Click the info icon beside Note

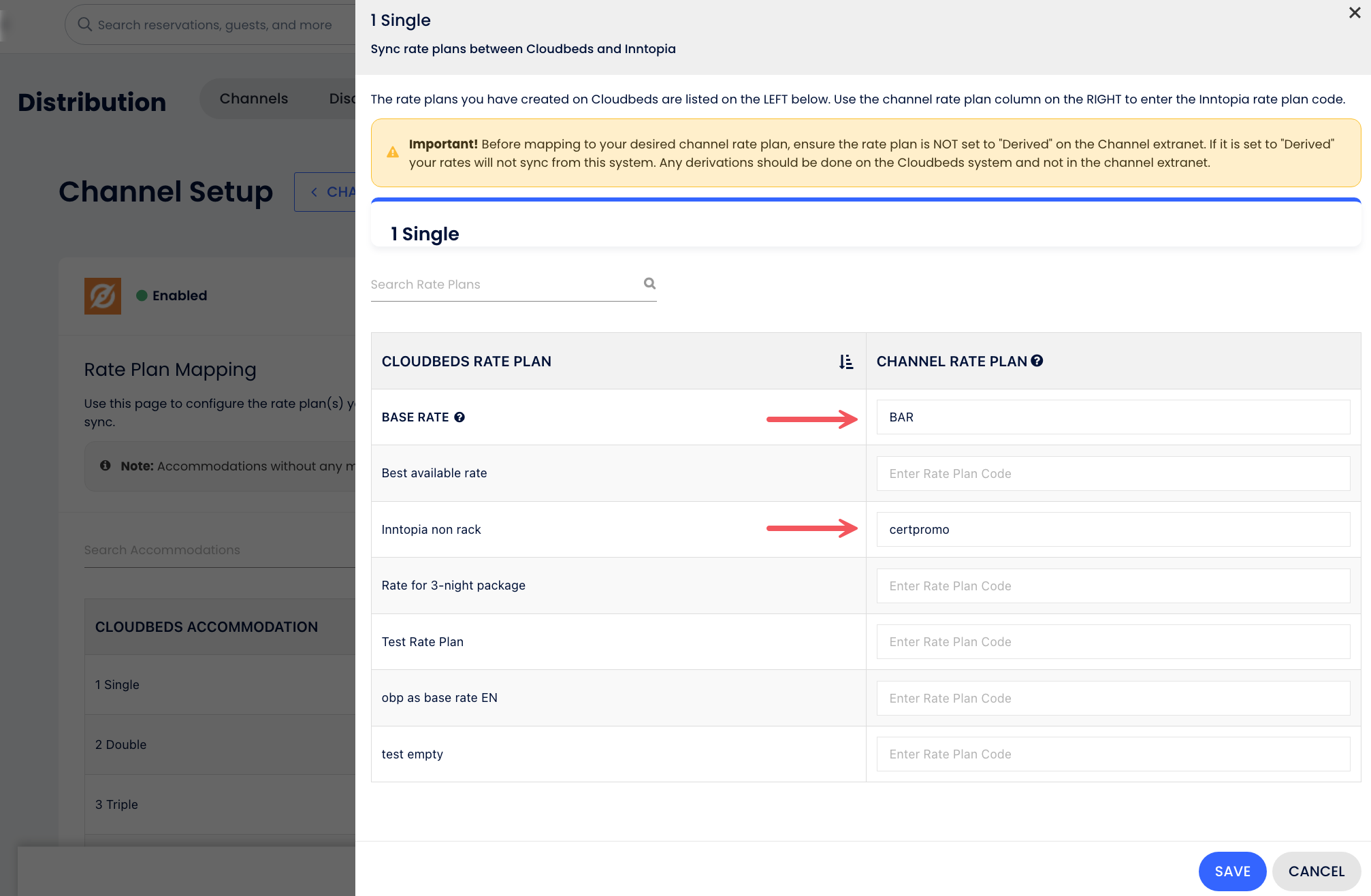[105, 466]
